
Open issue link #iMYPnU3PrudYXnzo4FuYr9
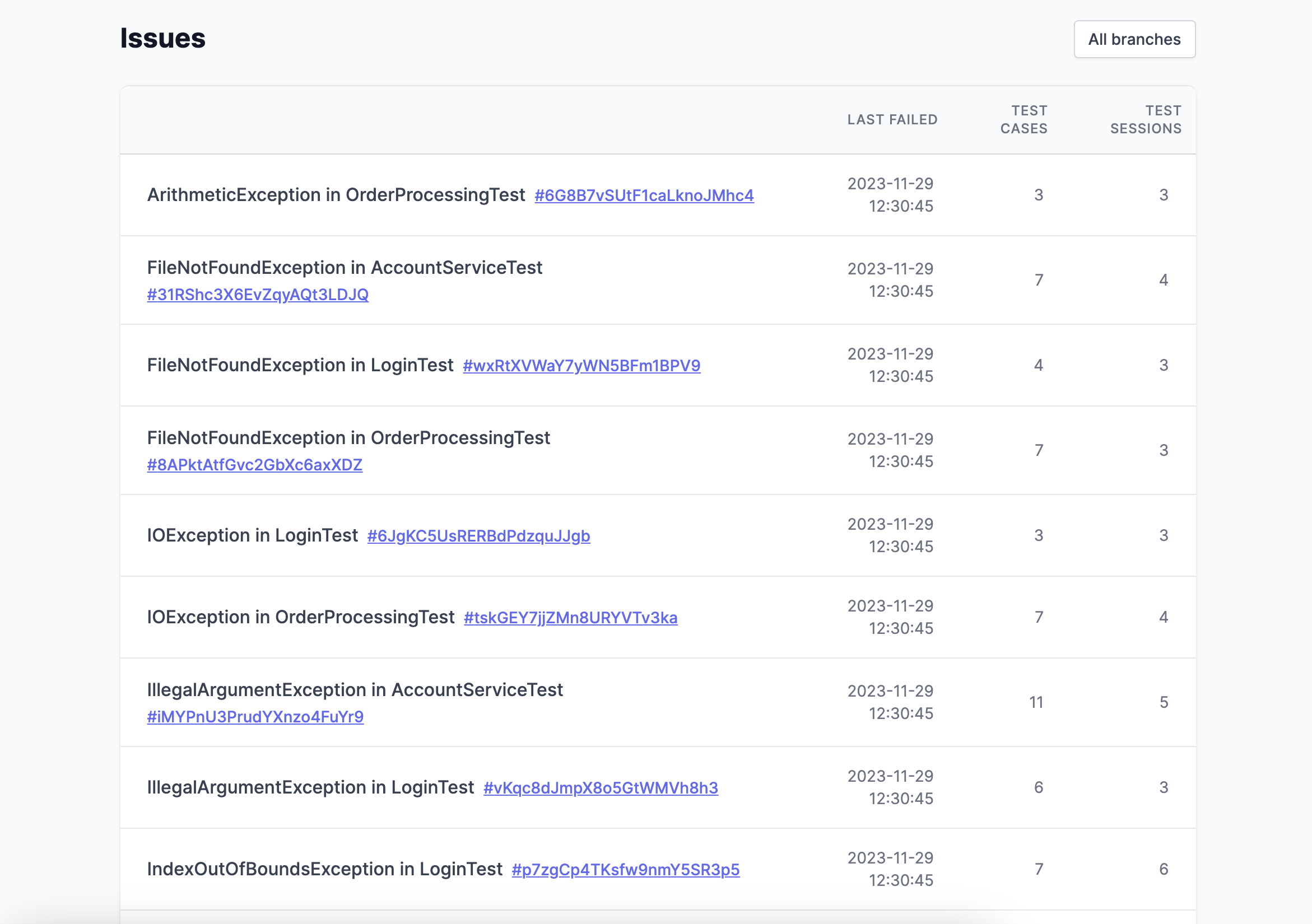coord(255,717)
